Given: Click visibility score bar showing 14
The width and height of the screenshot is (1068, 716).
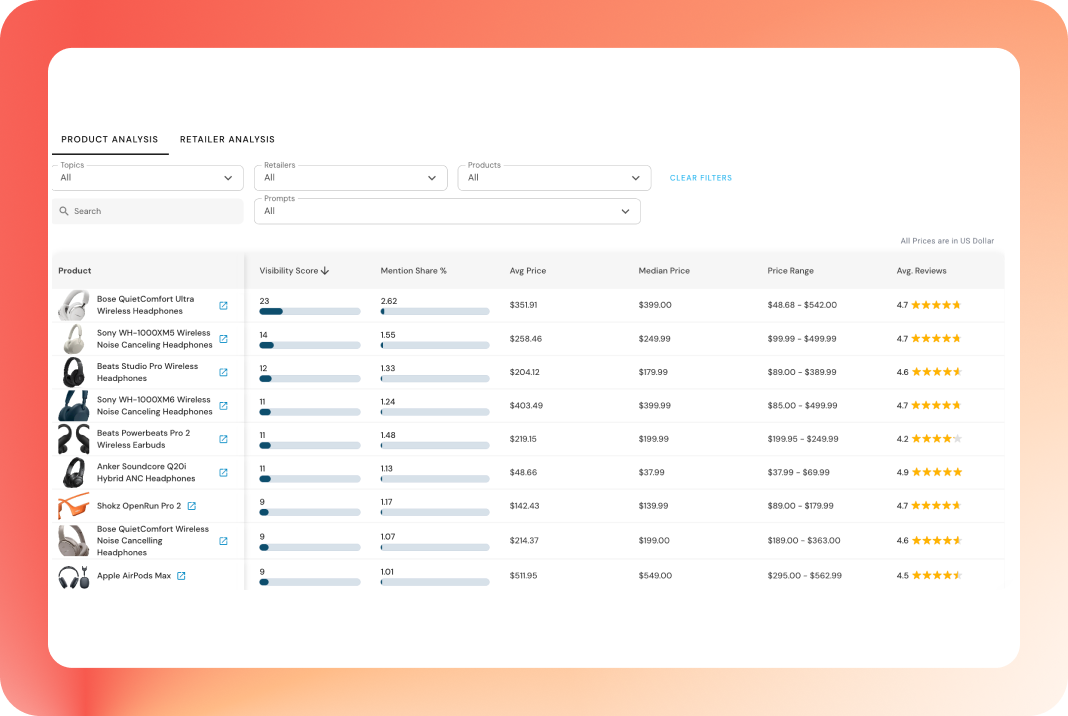Looking at the screenshot, I should [x=310, y=345].
